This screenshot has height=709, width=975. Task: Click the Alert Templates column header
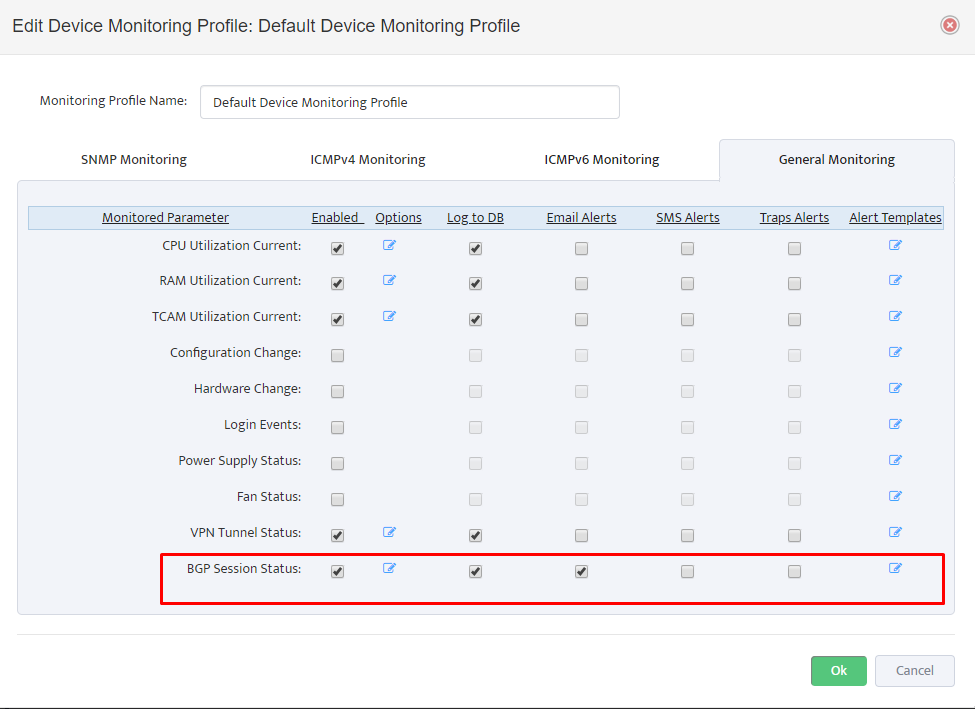(x=895, y=218)
